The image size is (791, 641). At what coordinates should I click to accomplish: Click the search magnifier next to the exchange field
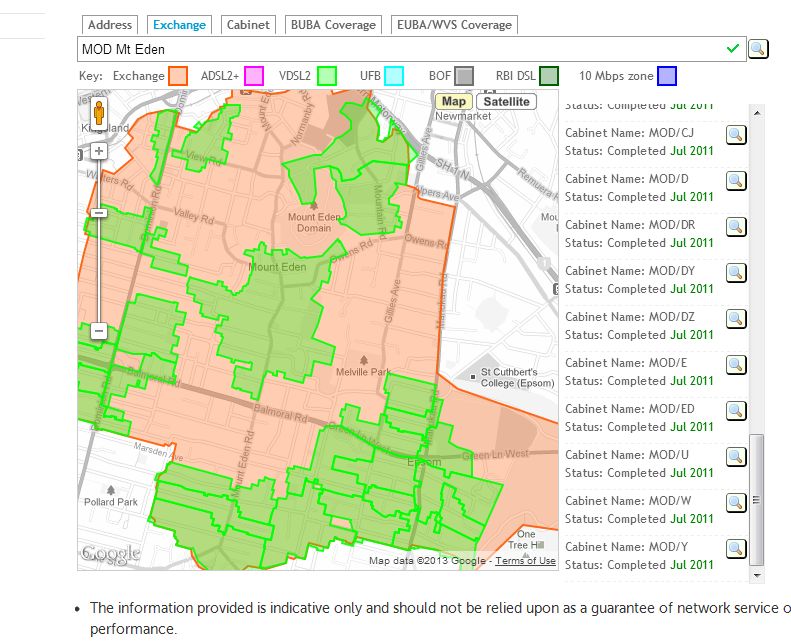point(758,49)
